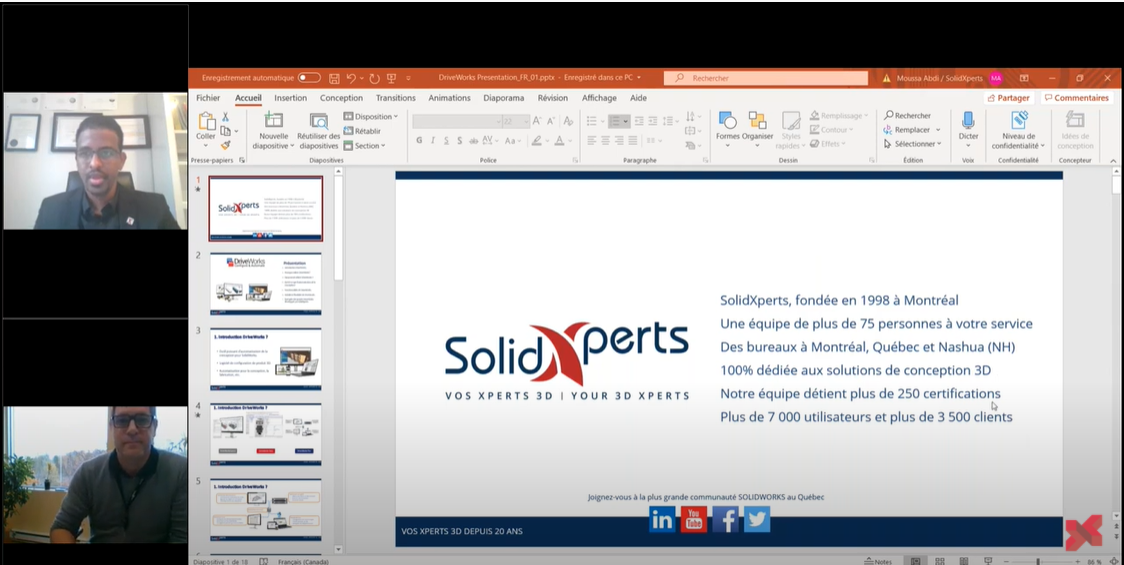Click the Cut scissors icon
Screen dimensions: 1124x565
(225, 117)
